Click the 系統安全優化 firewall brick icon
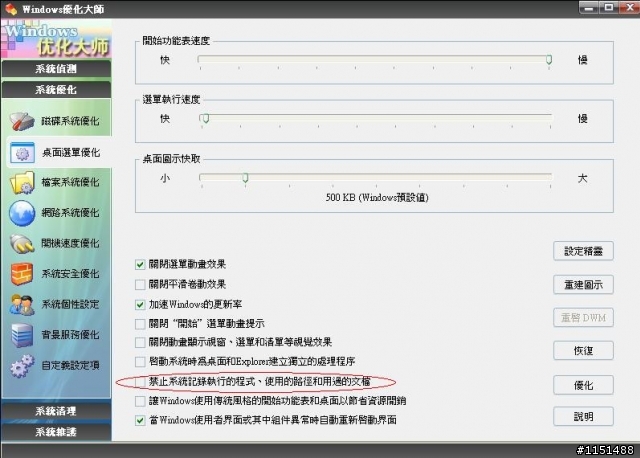This screenshot has width=640, height=458. point(22,273)
